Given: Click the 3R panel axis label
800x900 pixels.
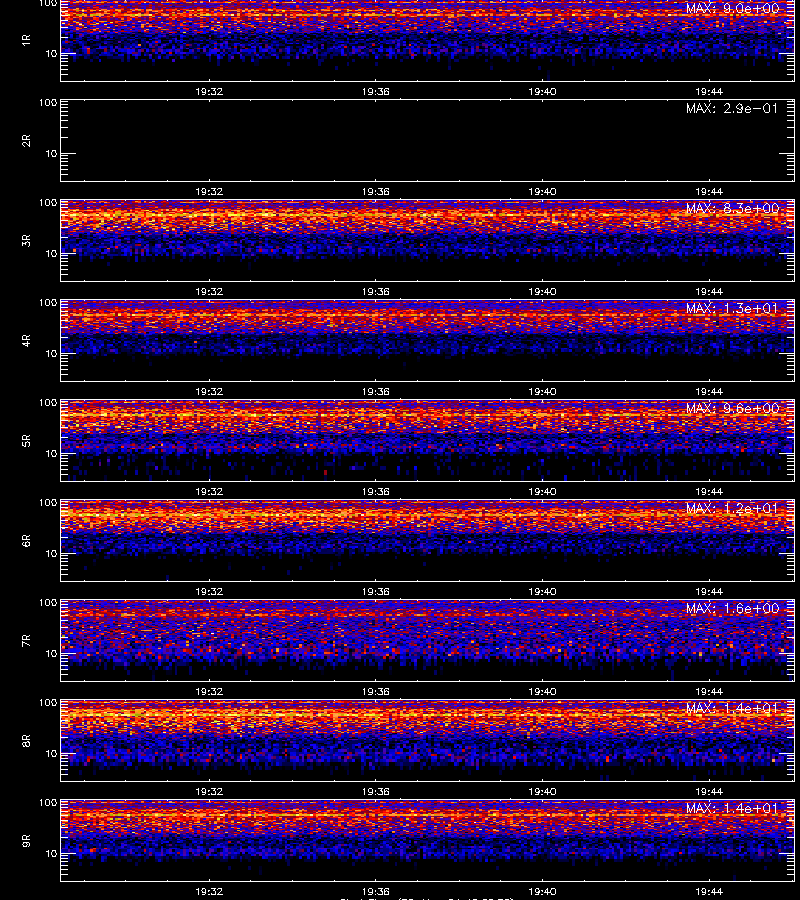Looking at the screenshot, I should [26, 240].
